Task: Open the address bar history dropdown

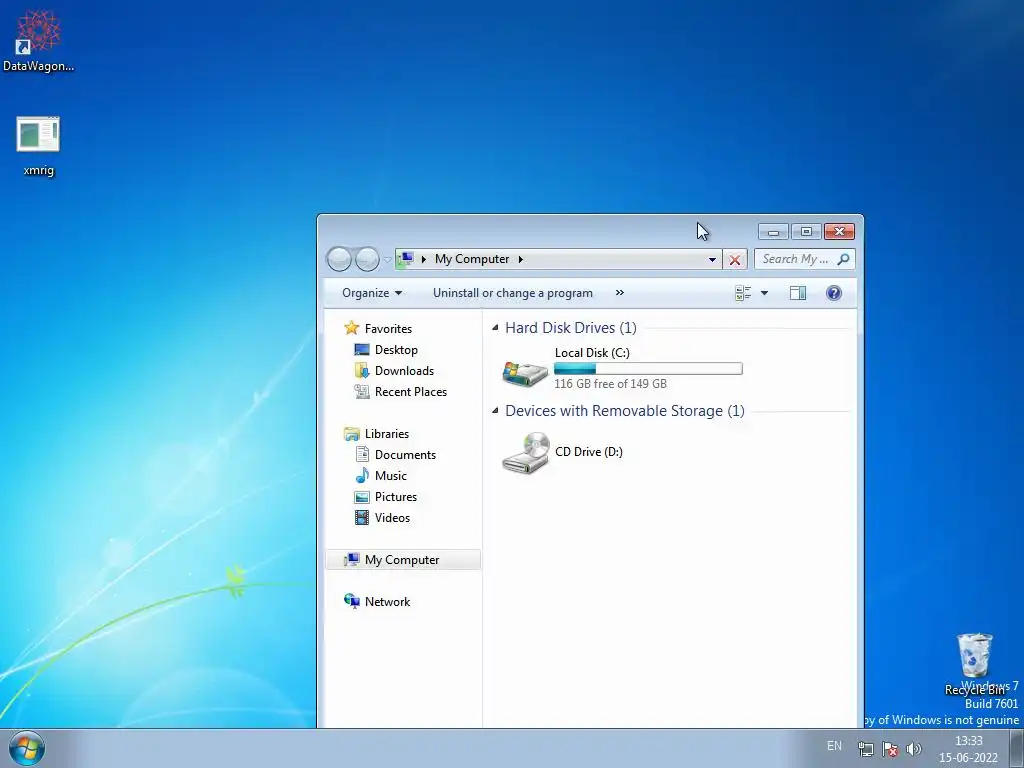Action: [x=712, y=259]
